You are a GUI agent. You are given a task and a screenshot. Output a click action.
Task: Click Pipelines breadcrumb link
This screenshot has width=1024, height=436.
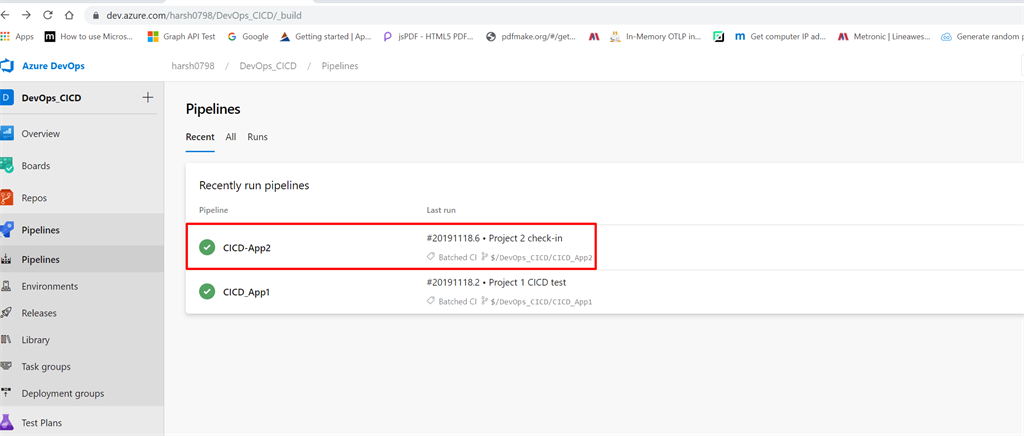point(340,66)
